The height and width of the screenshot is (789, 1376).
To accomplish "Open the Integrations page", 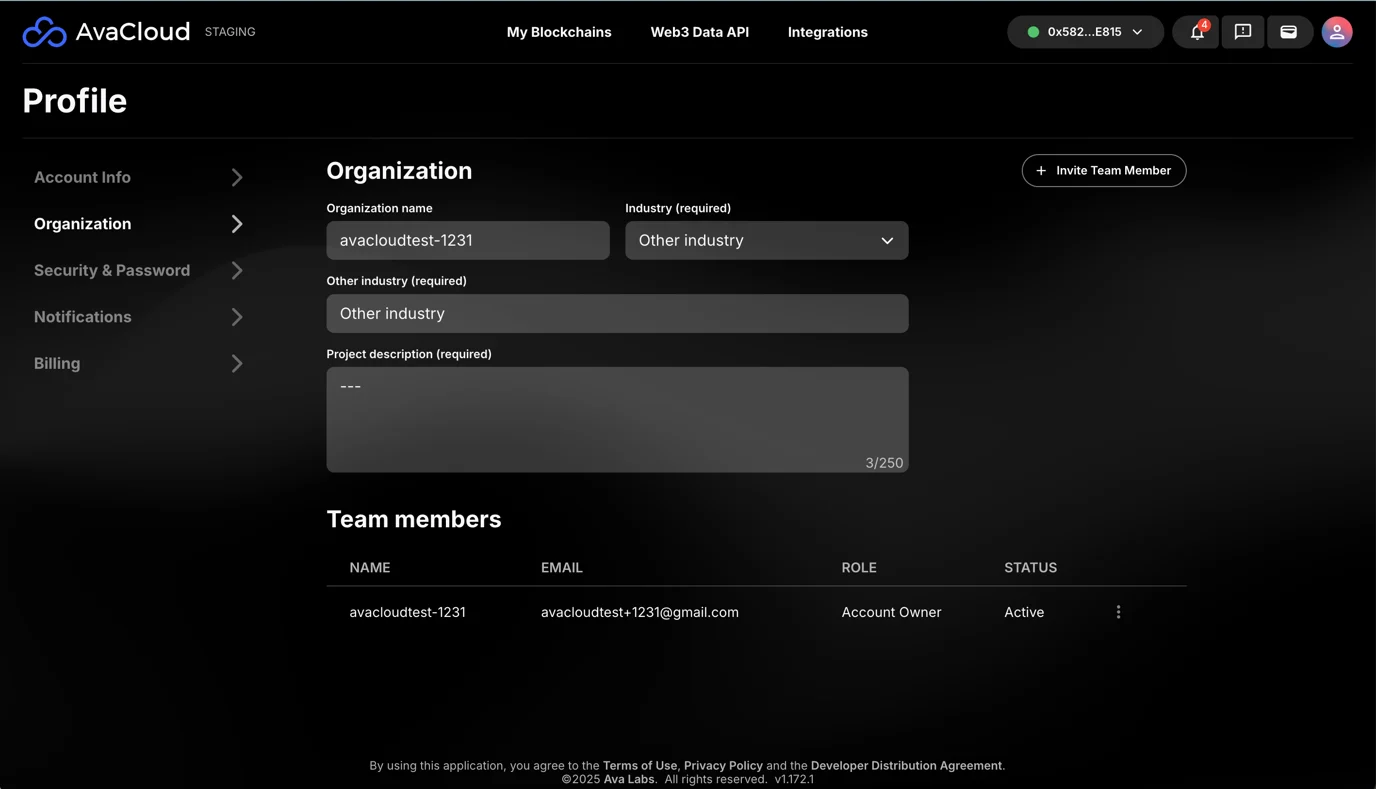I will coord(827,31).
